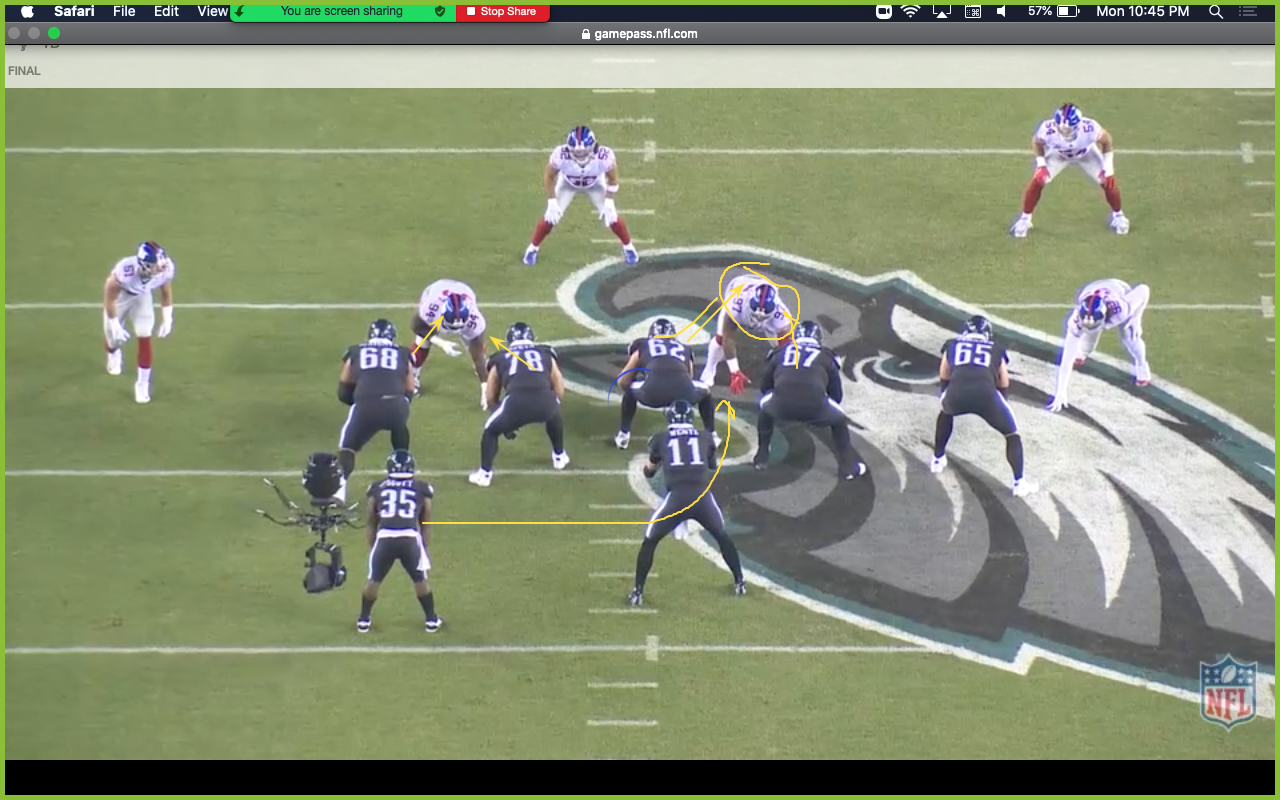Open the Apple menu
The width and height of the screenshot is (1280, 800).
[x=27, y=12]
